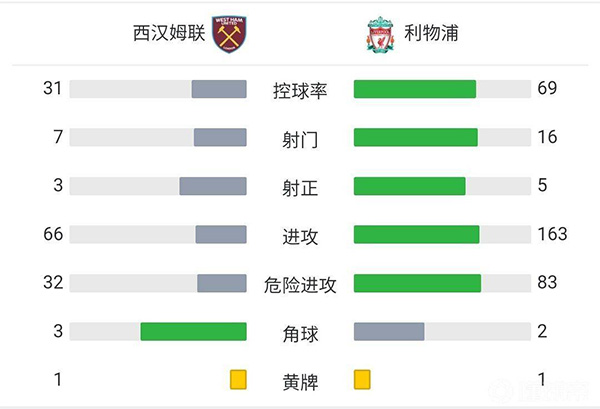Click the 角球 stat label

[300, 332]
